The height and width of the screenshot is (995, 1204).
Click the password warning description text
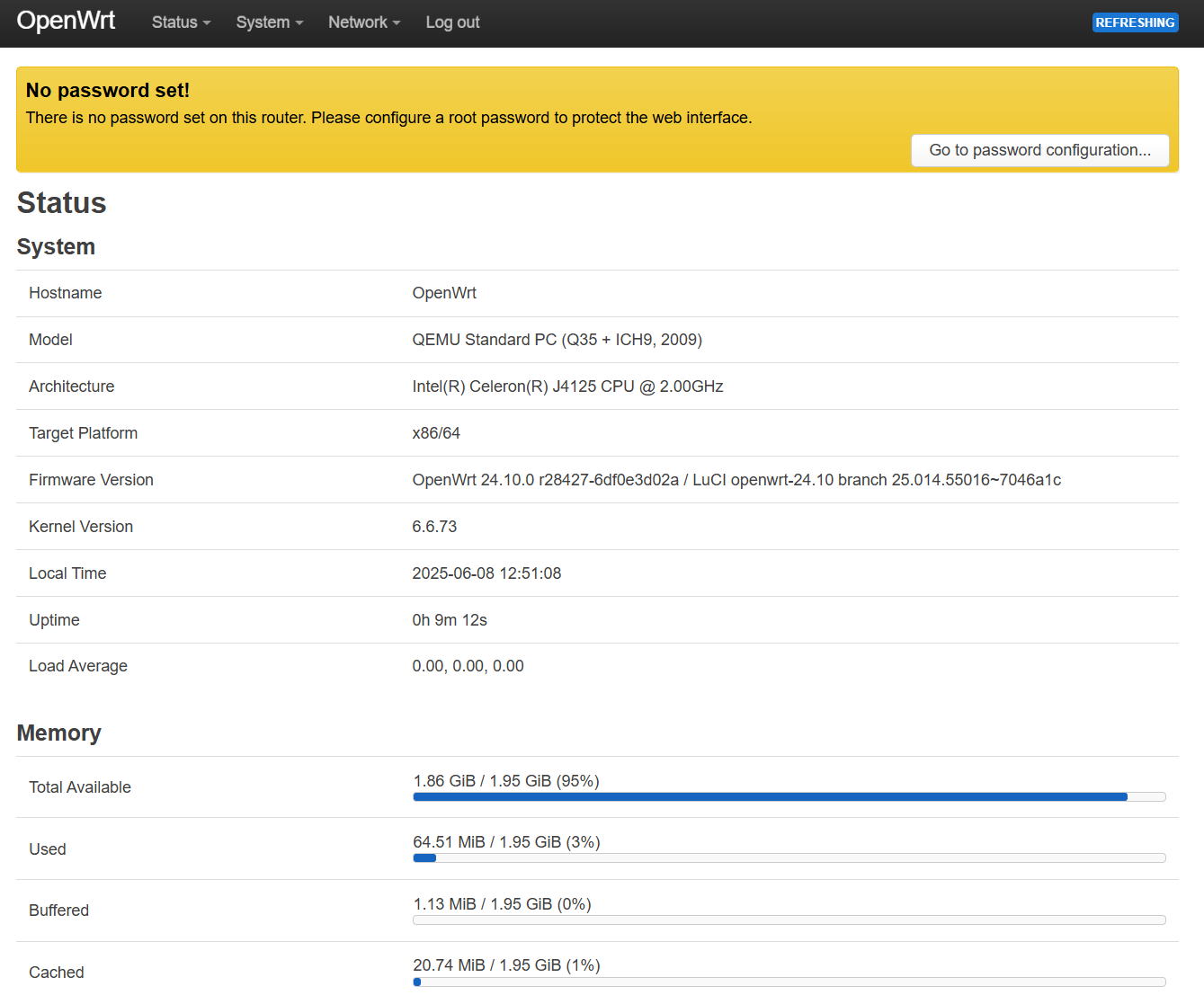389,118
